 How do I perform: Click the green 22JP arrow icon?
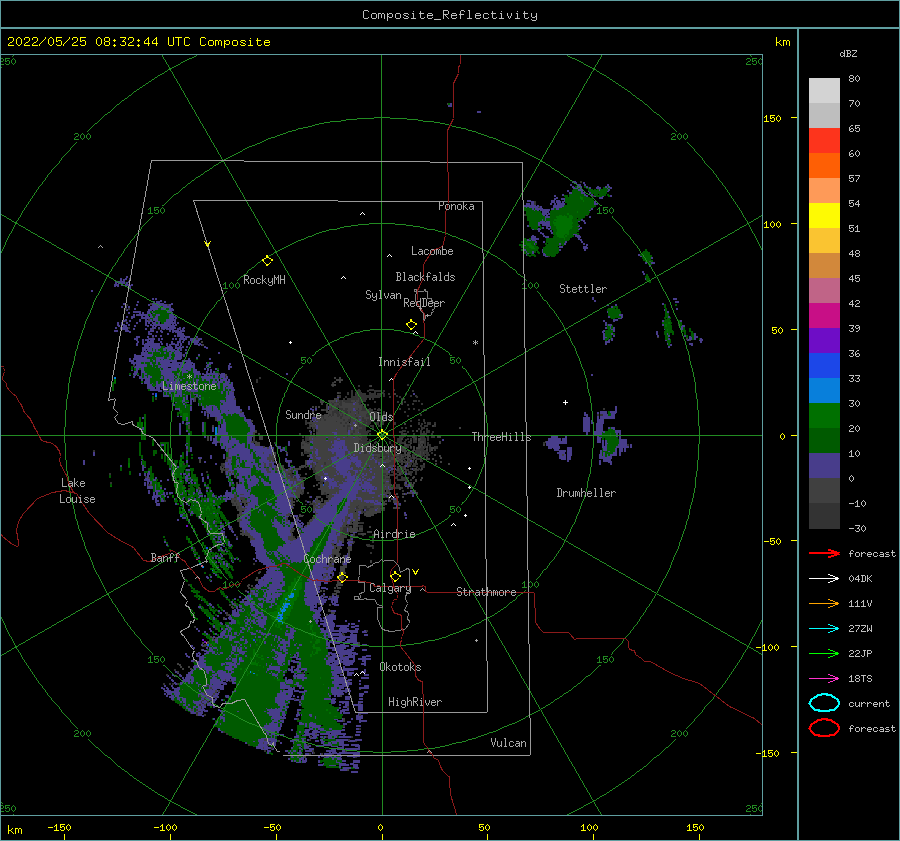pos(824,653)
